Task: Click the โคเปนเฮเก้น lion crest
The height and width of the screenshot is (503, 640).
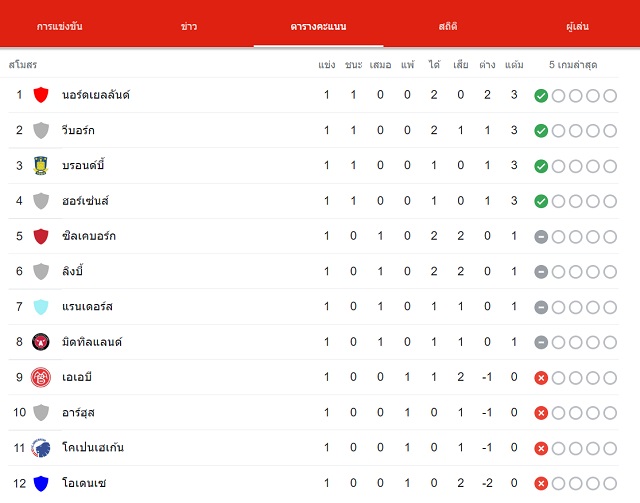Action: coord(41,447)
